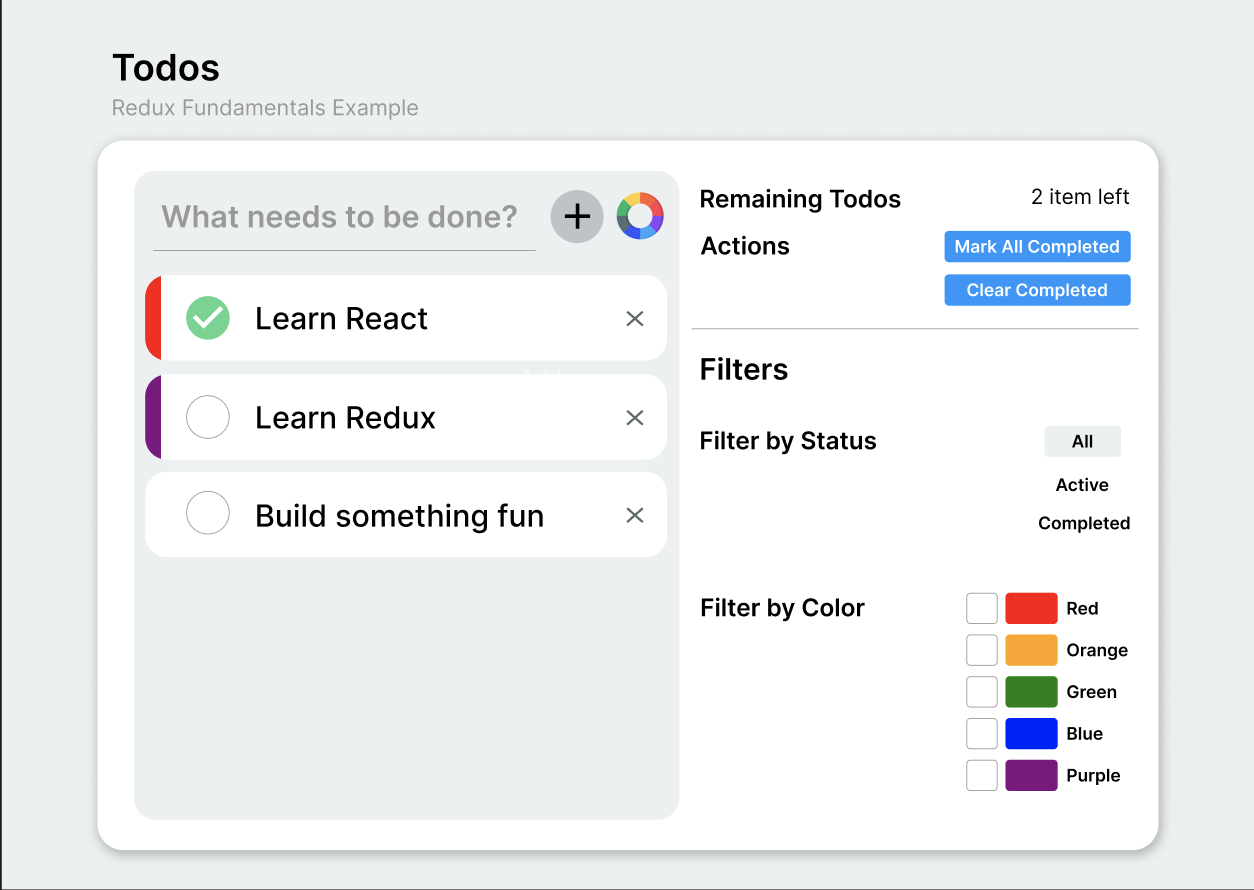The height and width of the screenshot is (890, 1254).
Task: Filter by Completed status
Action: [x=1084, y=523]
